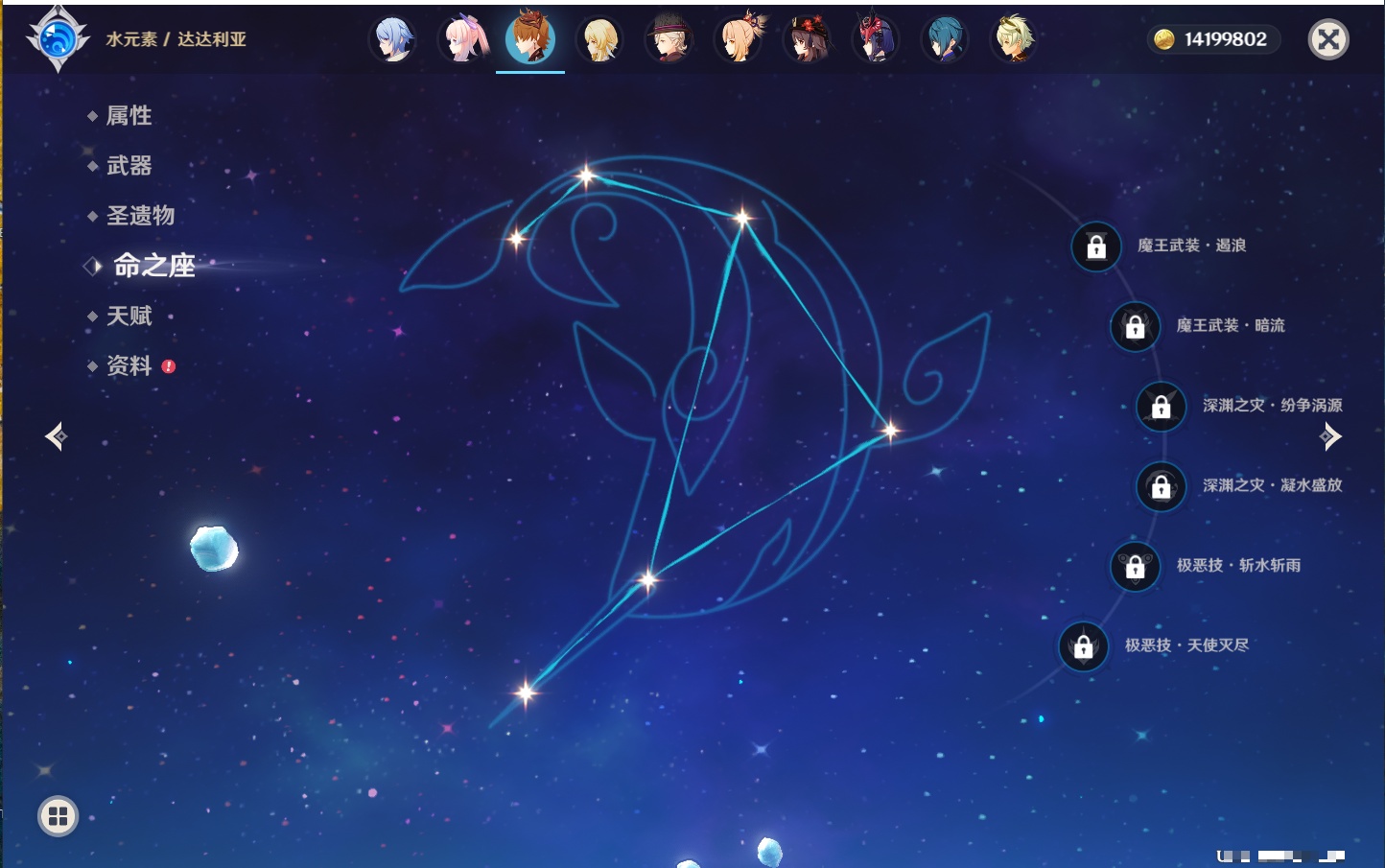Click lock icon for 极恶技·斩水斩雨
1385x868 pixels.
1136,567
